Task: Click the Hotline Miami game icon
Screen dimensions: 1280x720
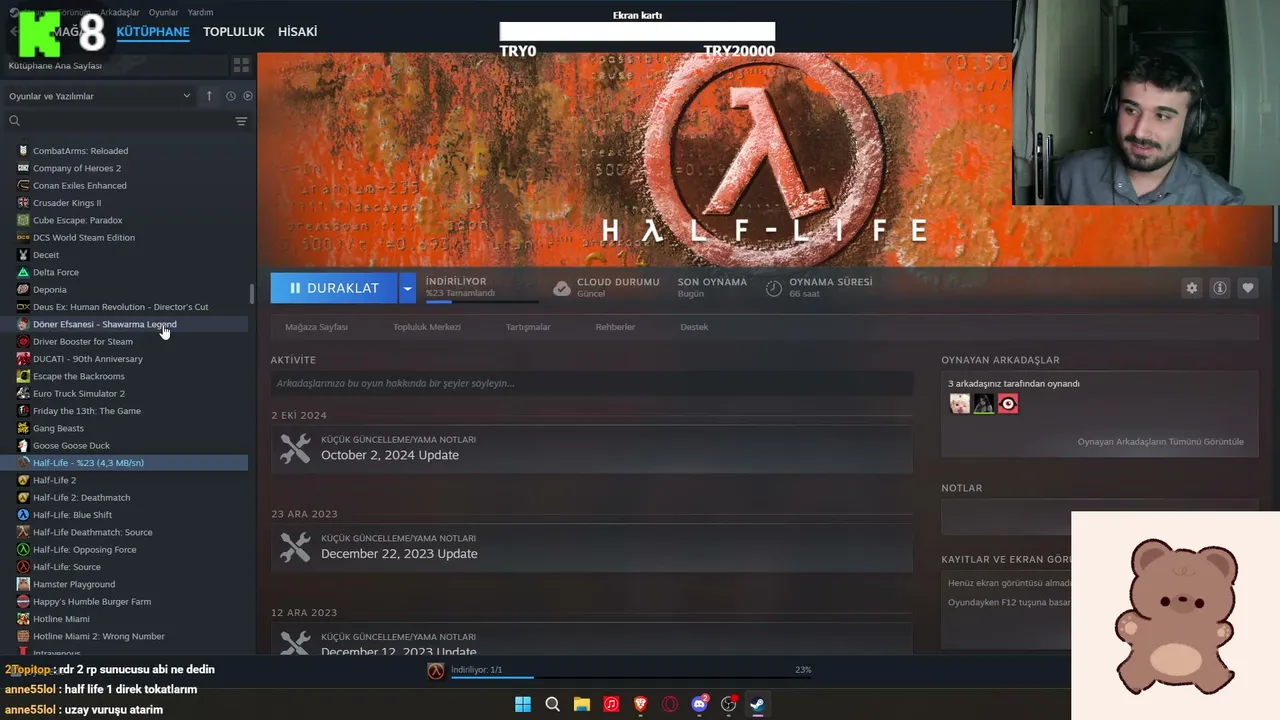Action: coord(23,619)
